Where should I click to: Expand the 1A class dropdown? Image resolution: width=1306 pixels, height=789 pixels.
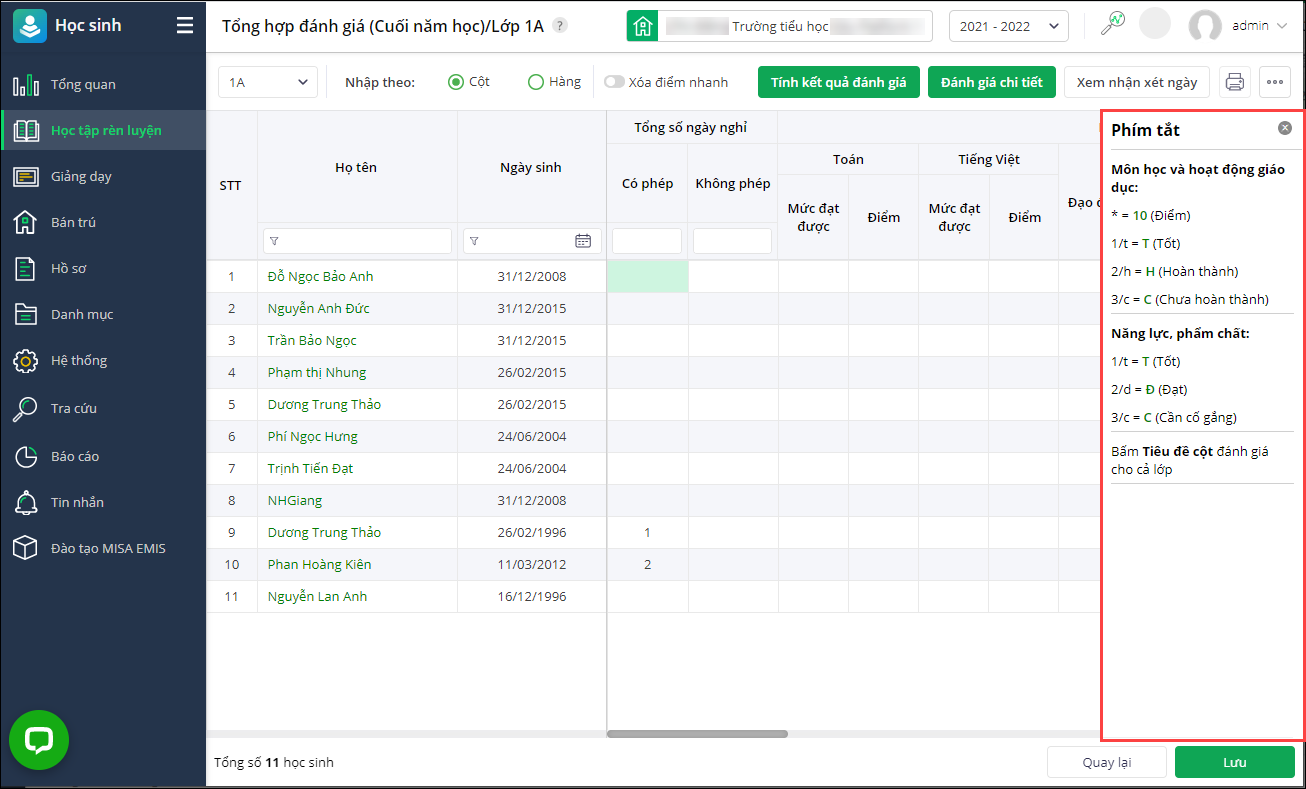point(267,82)
